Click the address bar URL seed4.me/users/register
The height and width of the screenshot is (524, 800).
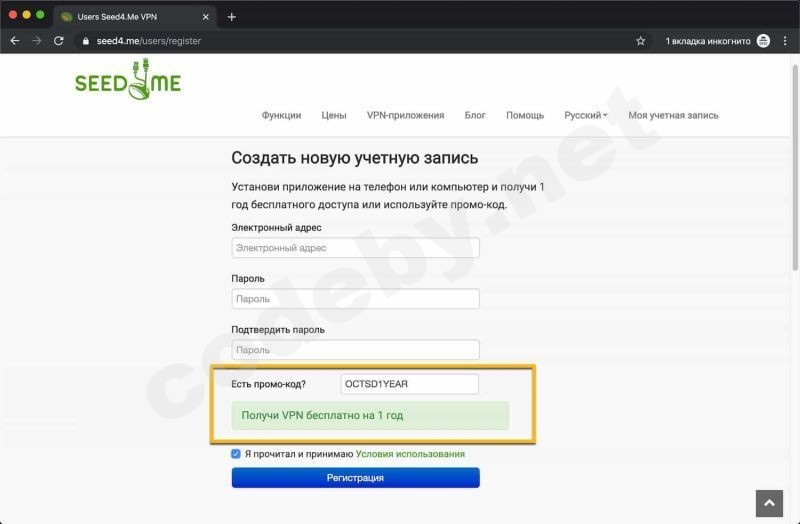point(148,41)
